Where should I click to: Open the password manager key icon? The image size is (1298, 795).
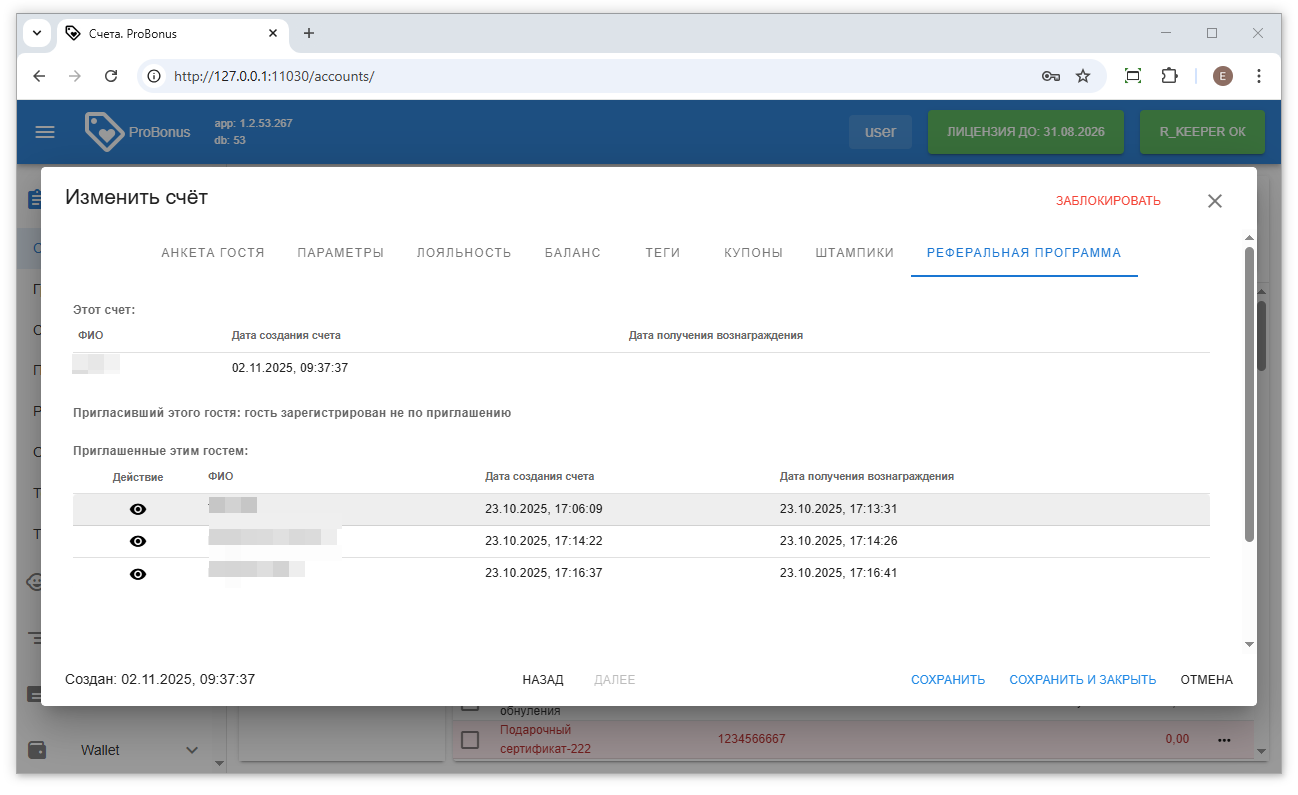[x=1050, y=76]
